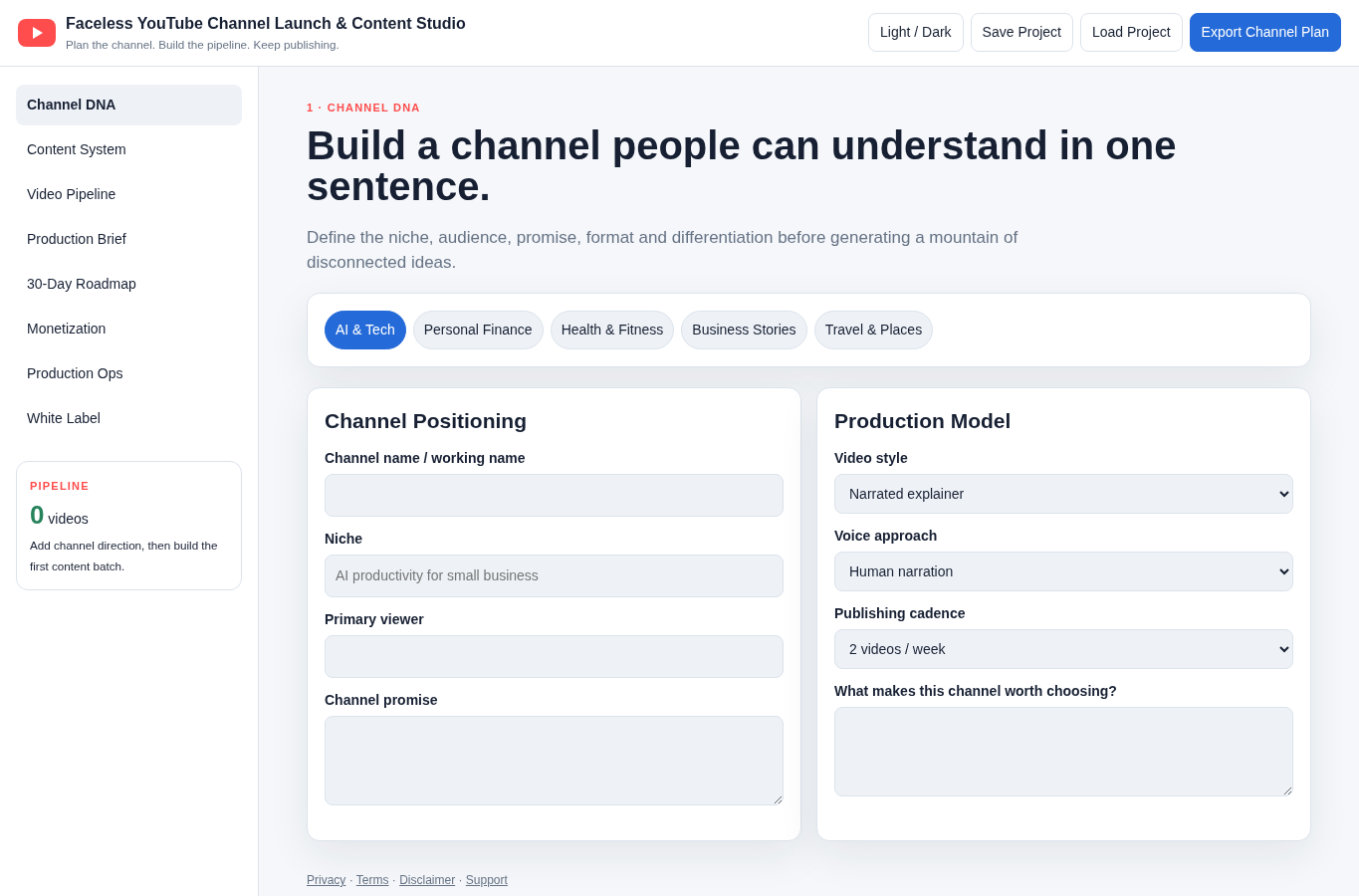Pick the Travel & Places niche chip

[873, 330]
